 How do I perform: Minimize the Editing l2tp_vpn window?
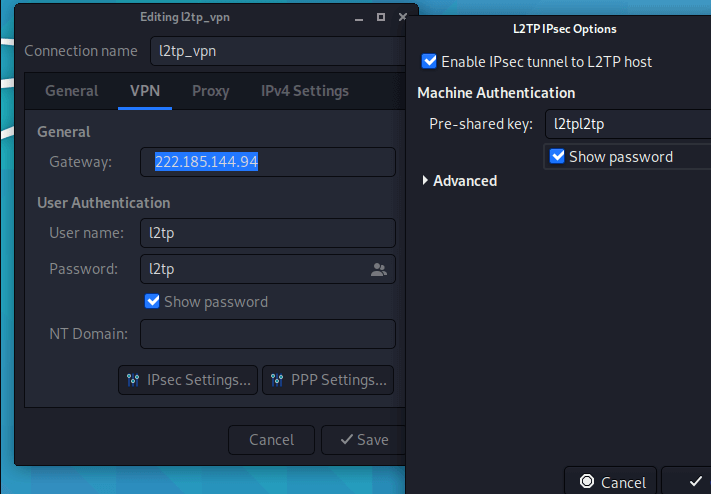coord(358,18)
